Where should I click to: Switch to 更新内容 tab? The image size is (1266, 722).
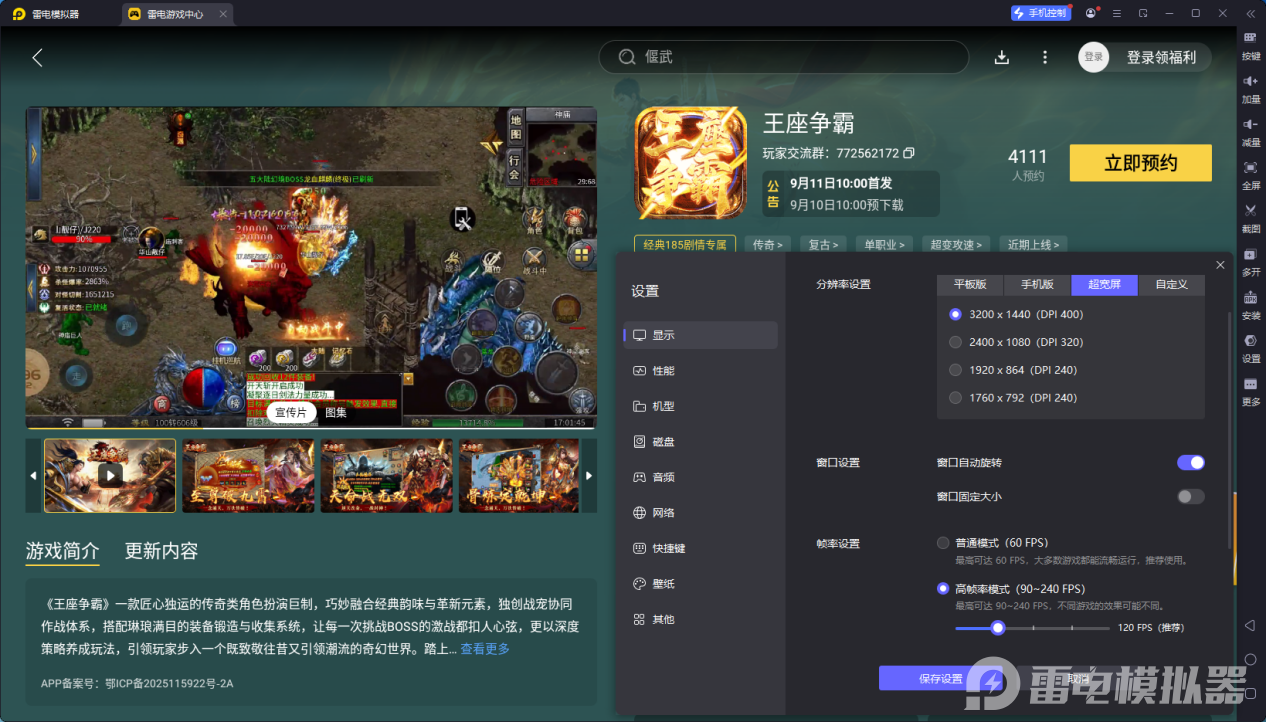pyautogui.click(x=161, y=551)
